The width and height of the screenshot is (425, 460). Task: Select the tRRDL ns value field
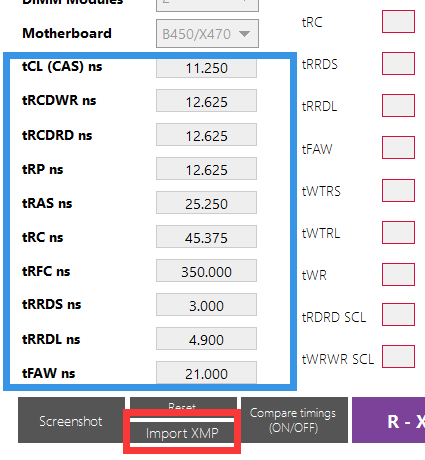tap(206, 339)
